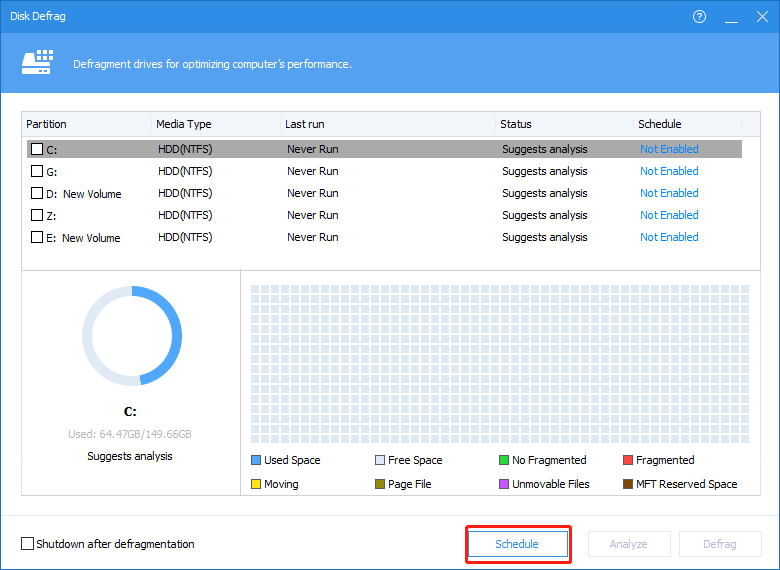This screenshot has width=780, height=570.
Task: Select the Z: partition checkbox
Action: coord(37,215)
